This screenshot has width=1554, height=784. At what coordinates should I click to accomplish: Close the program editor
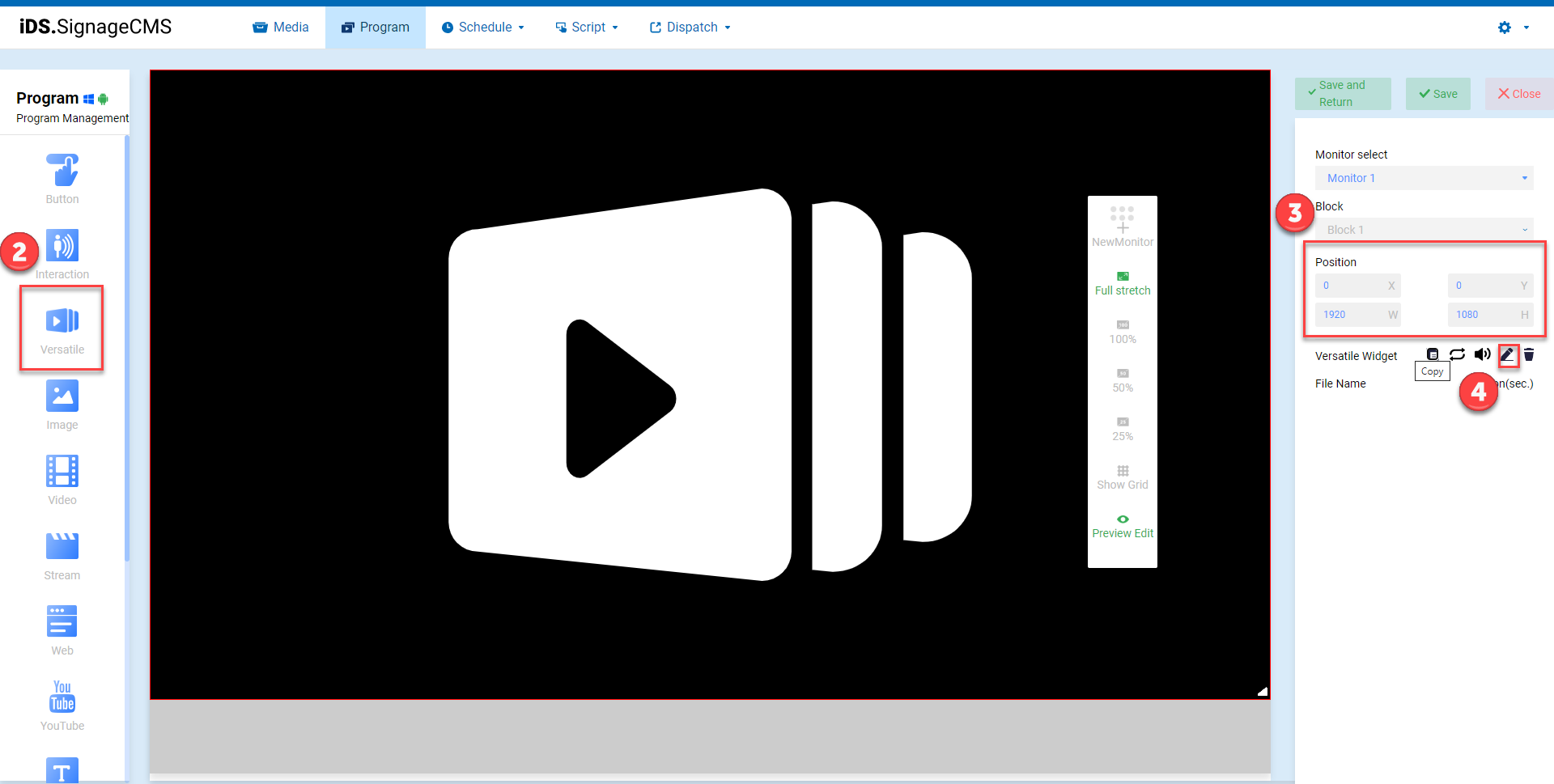click(1519, 94)
